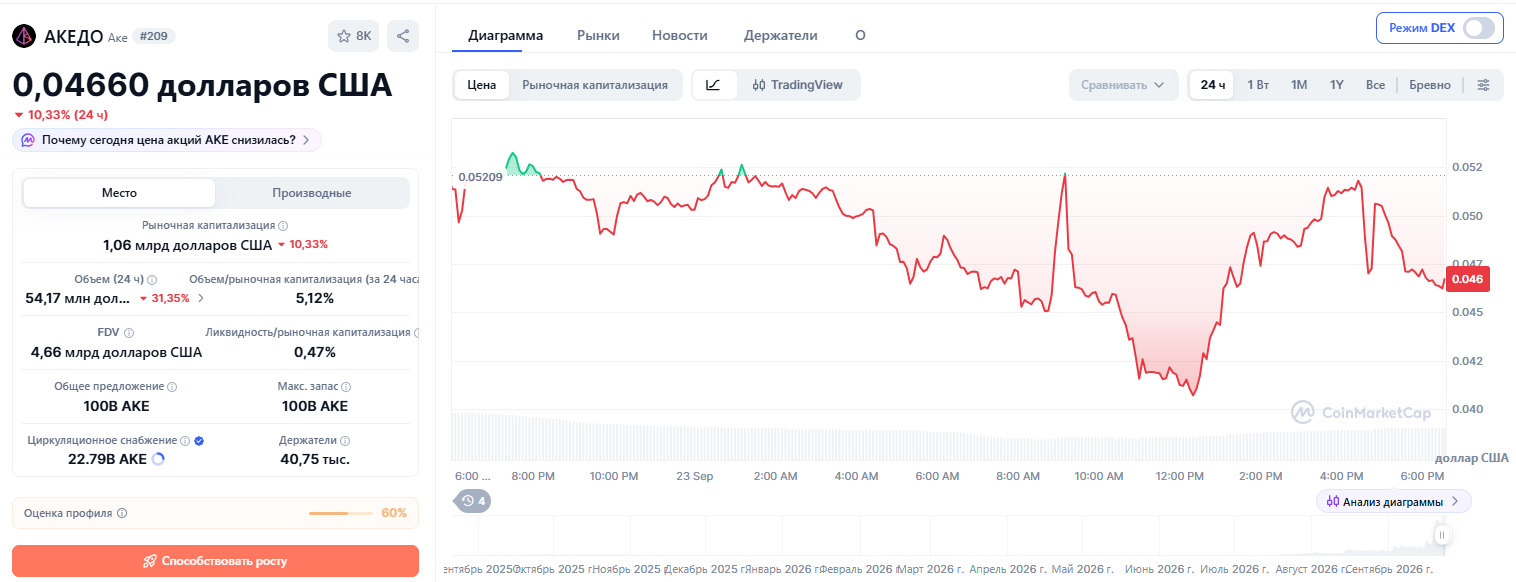1516x582 pixels.
Task: Select the 24 ч time range
Action: [1213, 85]
